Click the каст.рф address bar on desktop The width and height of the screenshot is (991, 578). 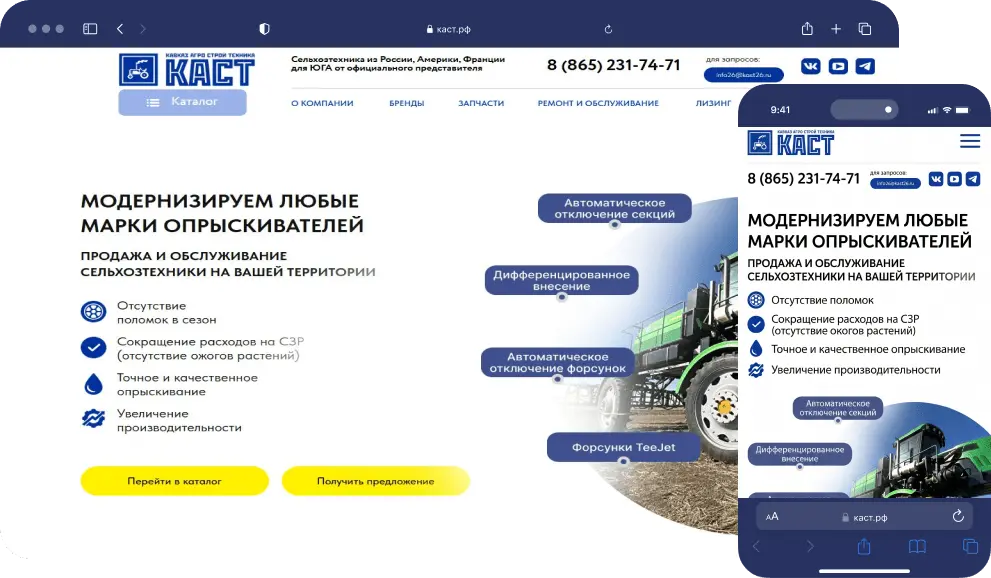pos(449,29)
